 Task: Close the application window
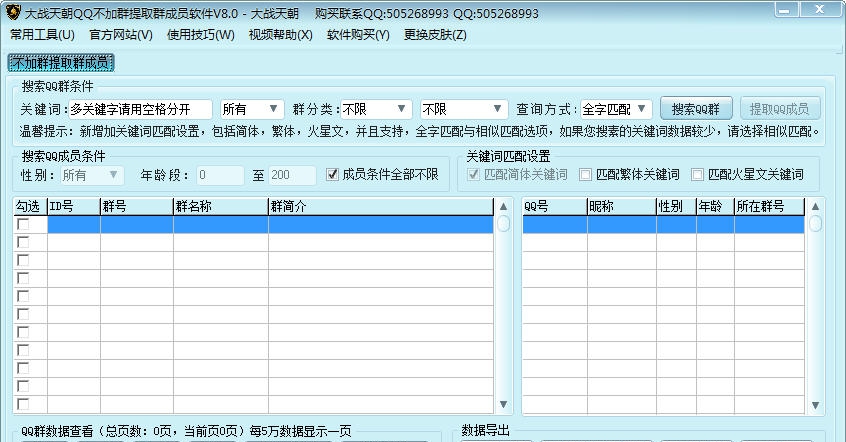820,10
